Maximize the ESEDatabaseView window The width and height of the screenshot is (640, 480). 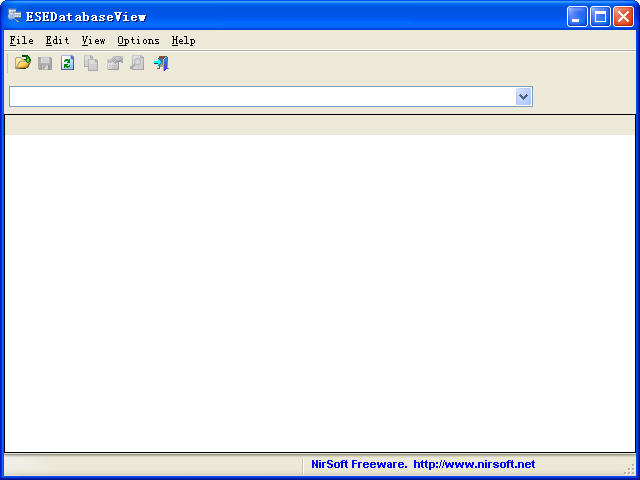(x=600, y=17)
